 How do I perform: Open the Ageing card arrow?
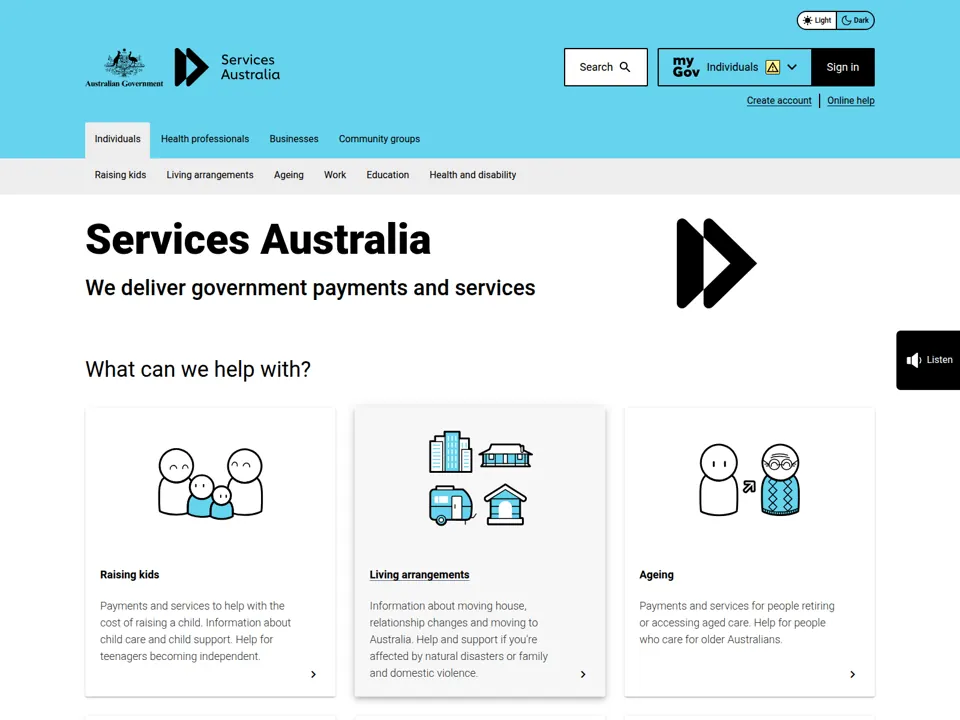(852, 674)
